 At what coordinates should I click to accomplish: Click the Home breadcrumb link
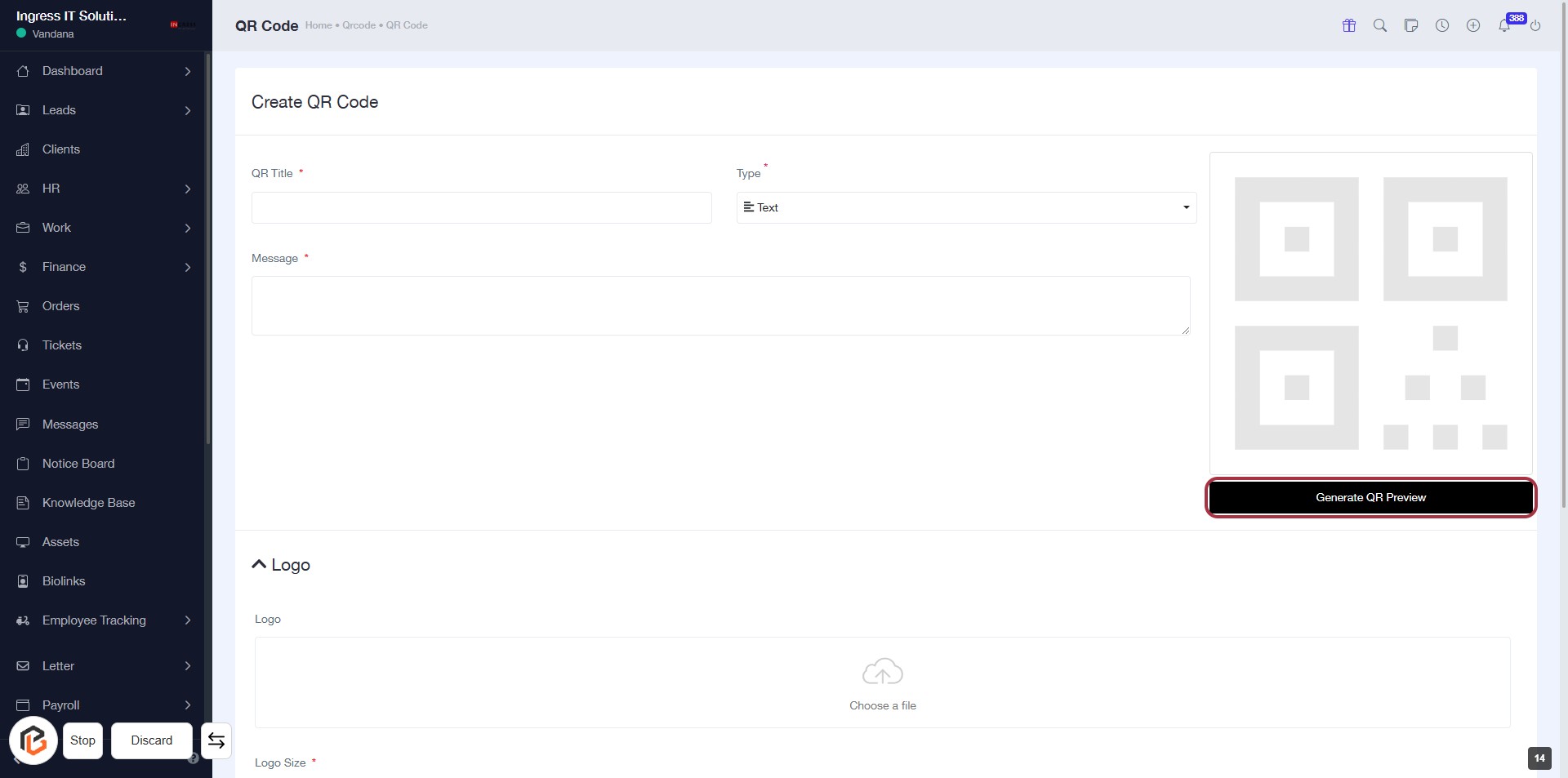pyautogui.click(x=318, y=25)
